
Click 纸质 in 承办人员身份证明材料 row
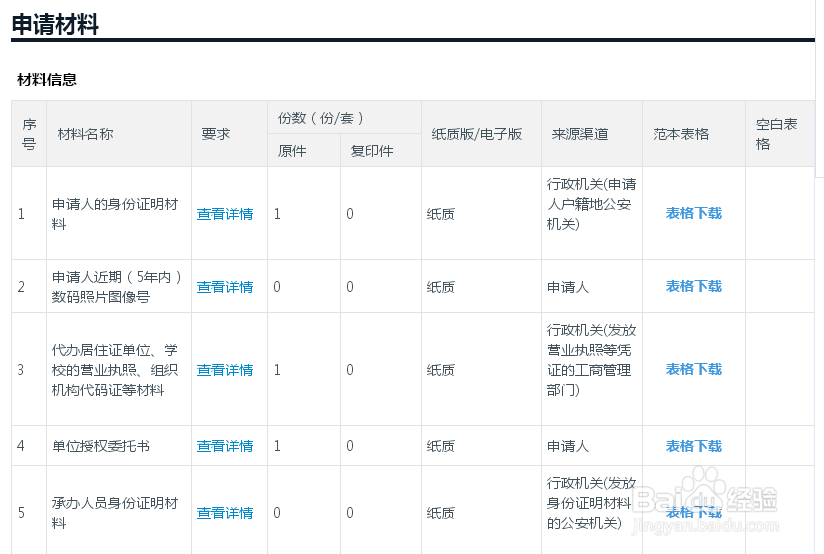pyautogui.click(x=440, y=513)
